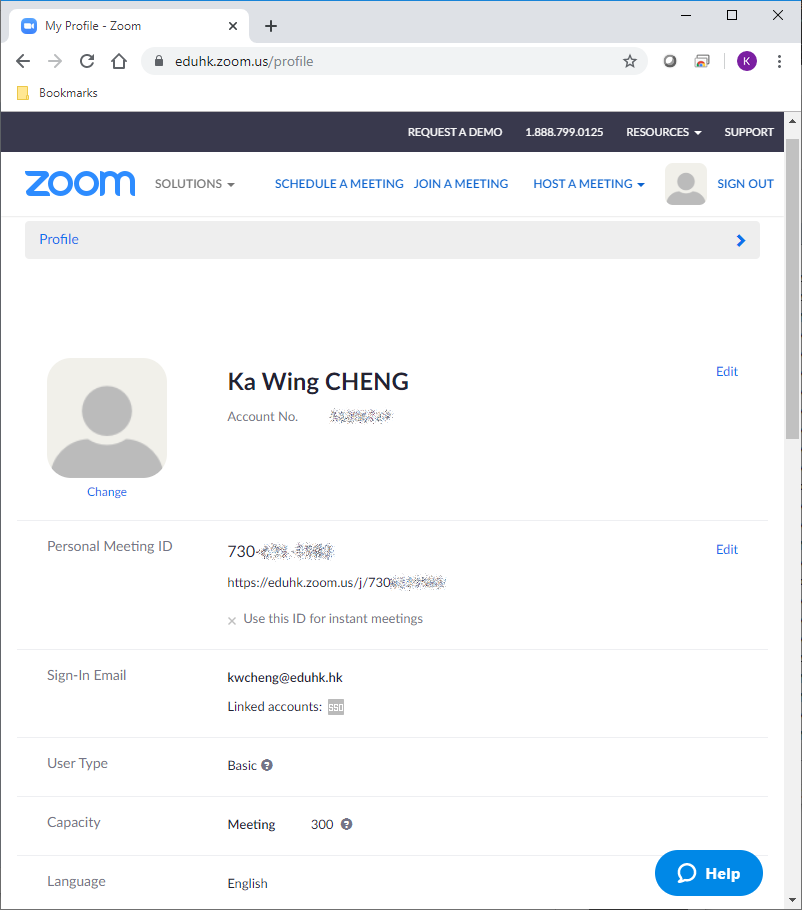Image resolution: width=802 pixels, height=910 pixels.
Task: Open the Chrome three-dot menu
Action: tap(779, 61)
